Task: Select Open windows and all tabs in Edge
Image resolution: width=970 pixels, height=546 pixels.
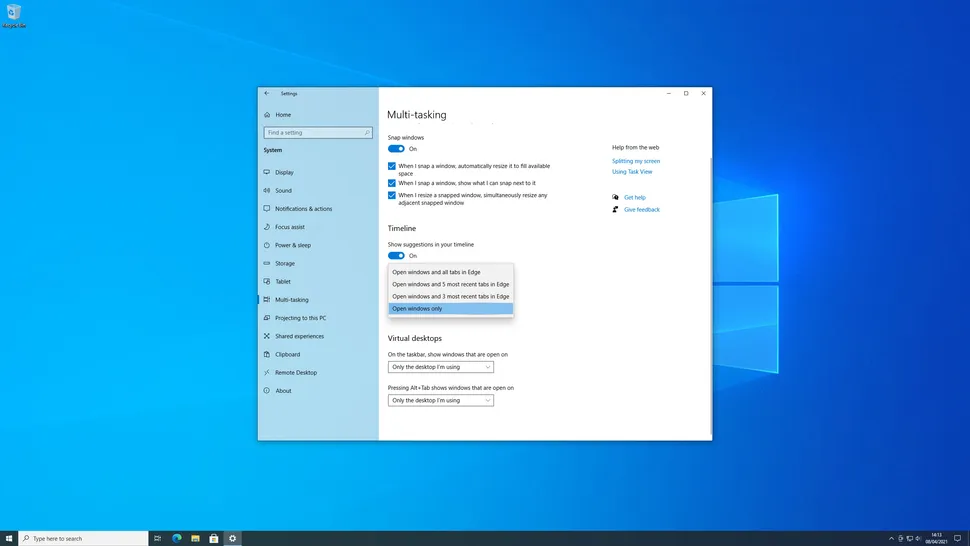Action: (x=450, y=272)
